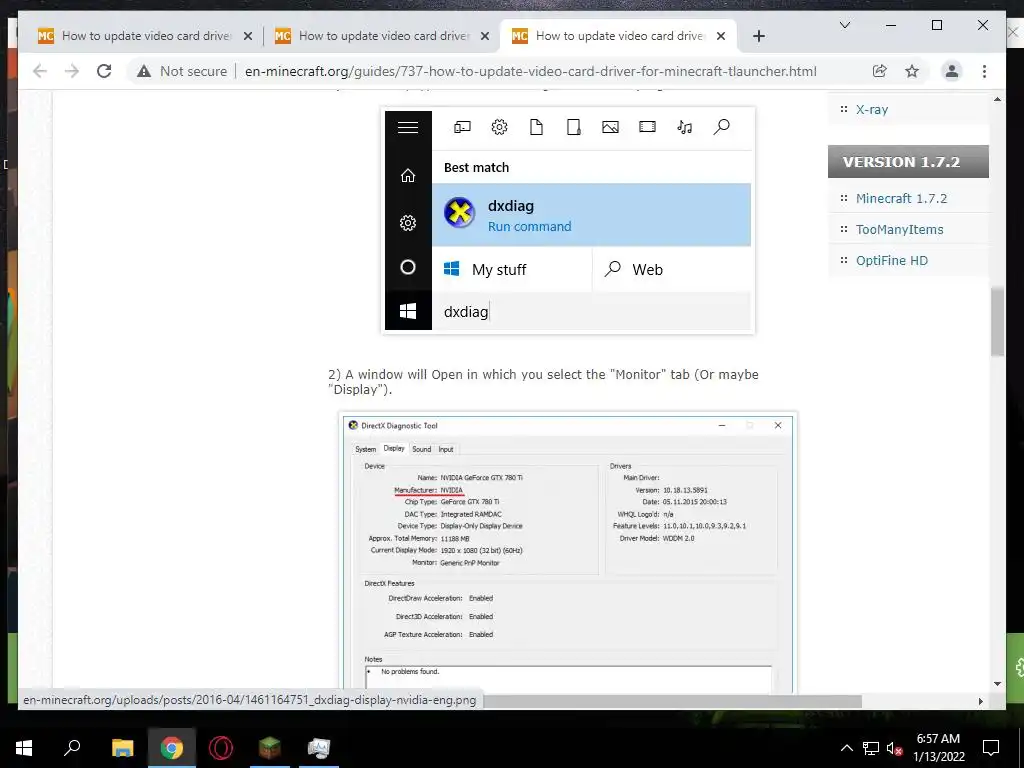1024x768 pixels.
Task: Close the third active browser tab
Action: tap(721, 36)
